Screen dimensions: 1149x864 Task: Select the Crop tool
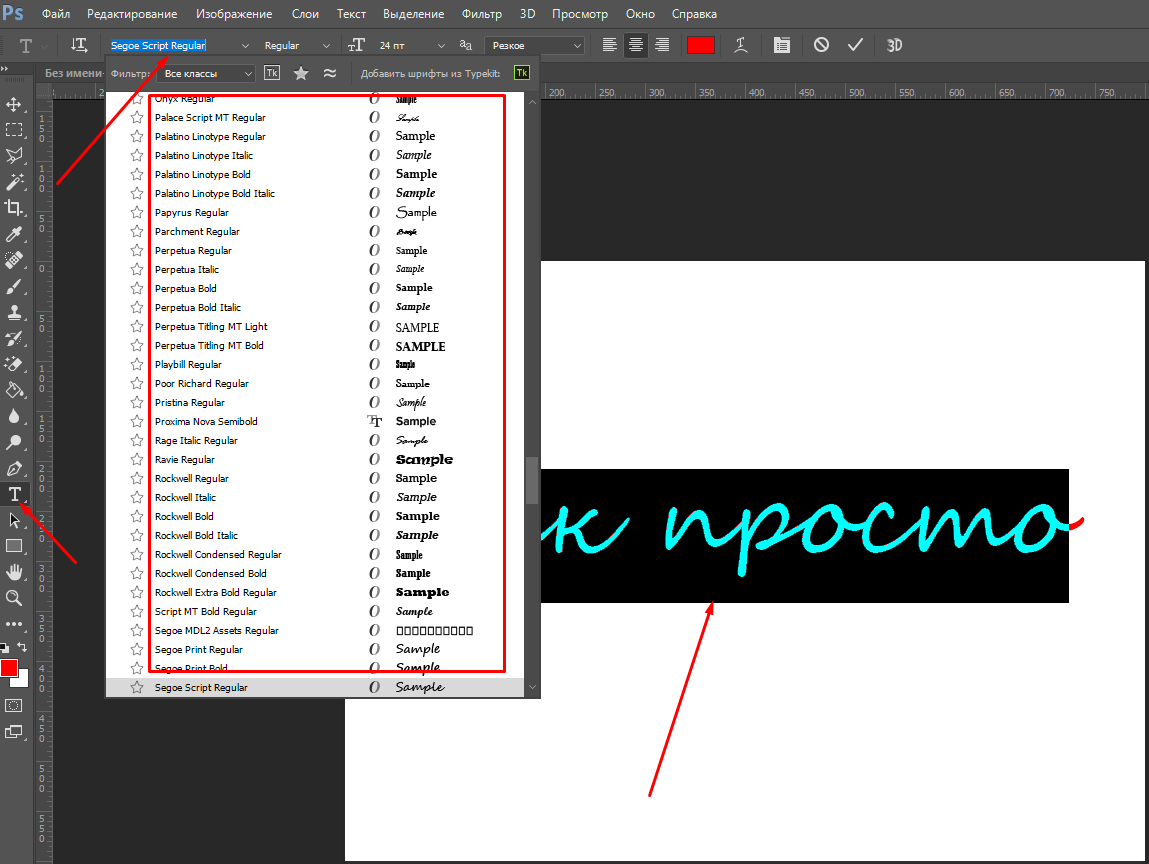pos(14,207)
